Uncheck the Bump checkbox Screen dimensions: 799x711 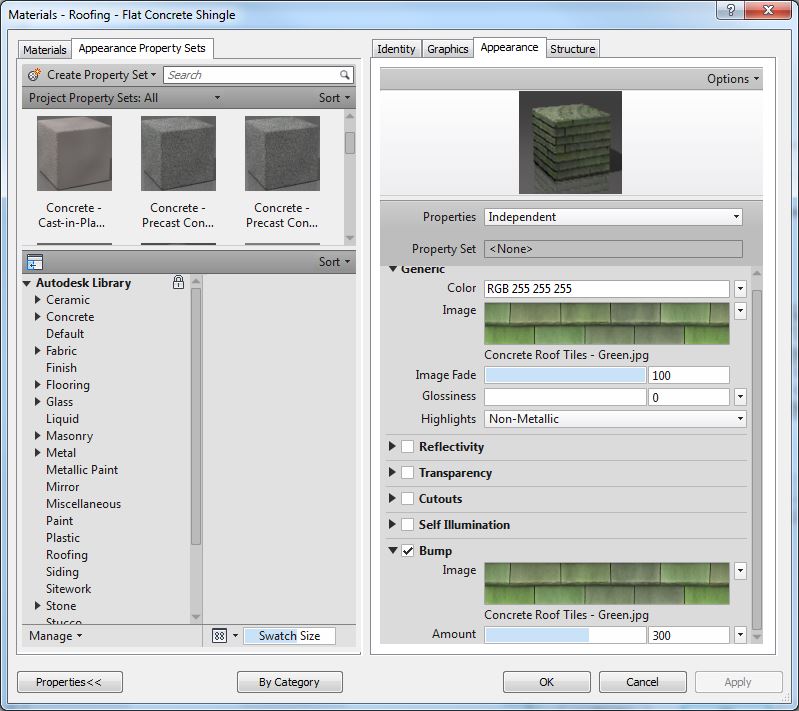pyautogui.click(x=408, y=551)
